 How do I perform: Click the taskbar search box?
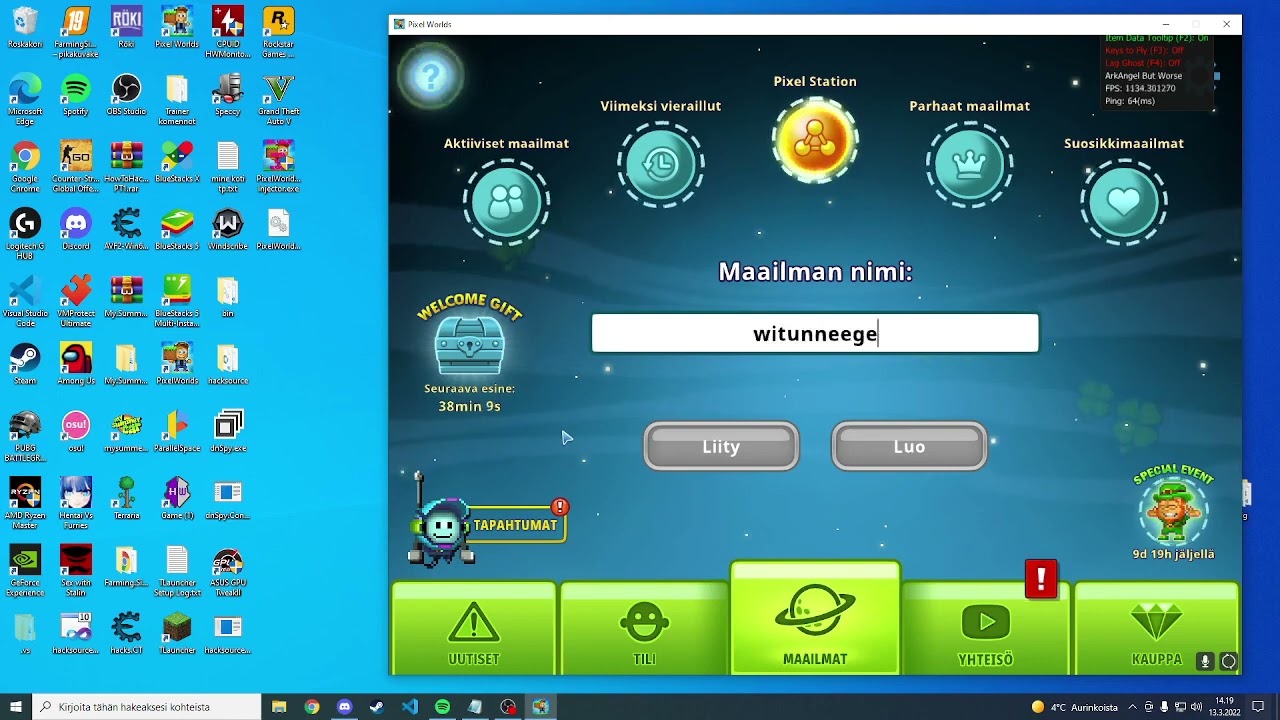tap(148, 707)
